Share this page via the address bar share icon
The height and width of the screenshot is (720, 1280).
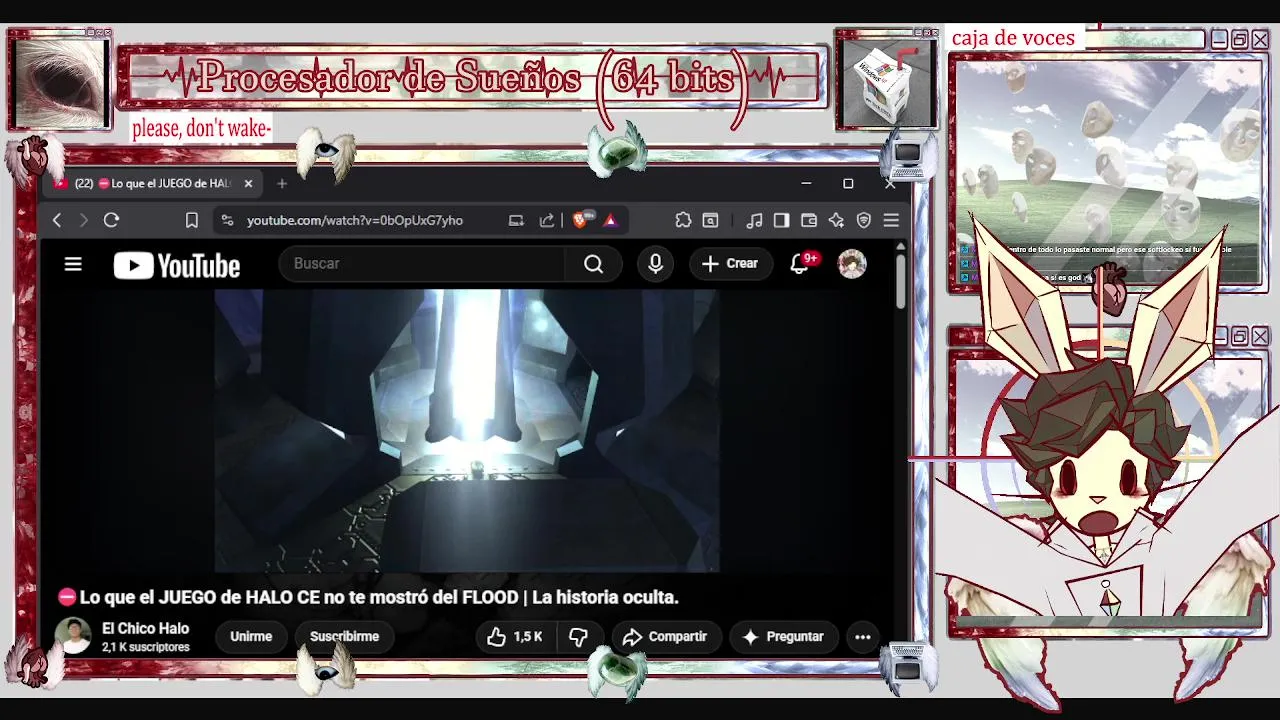tap(547, 220)
